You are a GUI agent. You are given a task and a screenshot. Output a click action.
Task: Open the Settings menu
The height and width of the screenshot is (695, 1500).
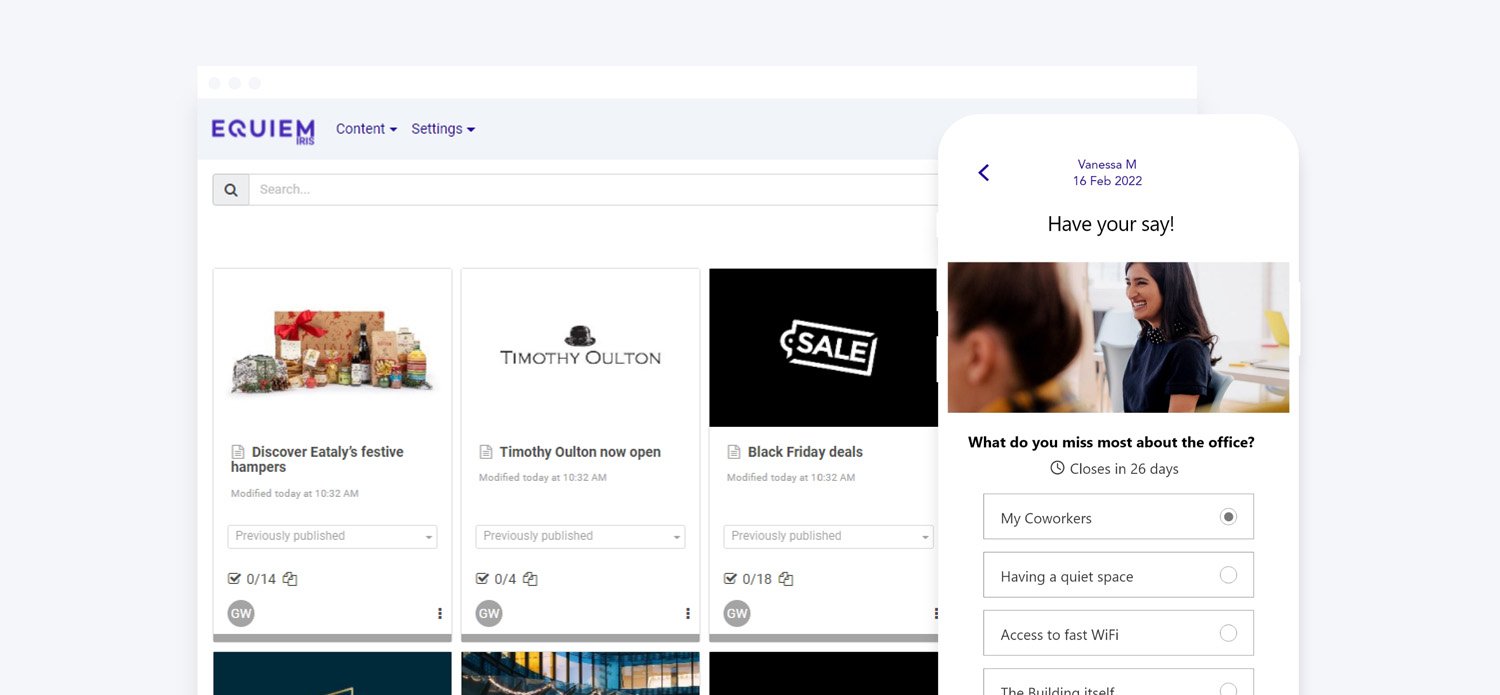tap(443, 129)
